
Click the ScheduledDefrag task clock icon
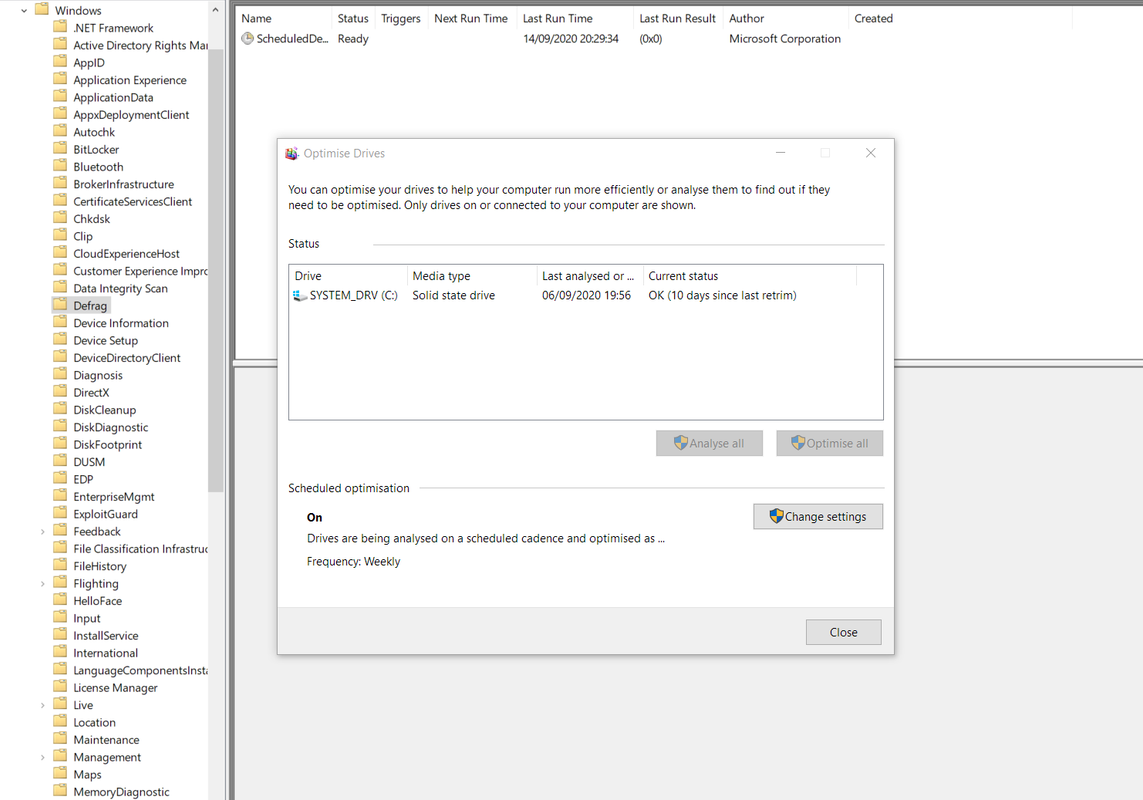click(x=248, y=39)
